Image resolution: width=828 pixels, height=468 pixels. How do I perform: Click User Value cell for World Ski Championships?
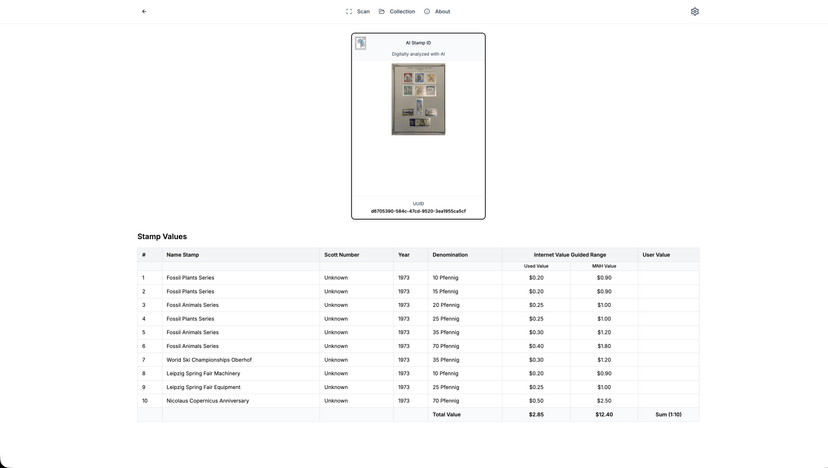point(668,360)
